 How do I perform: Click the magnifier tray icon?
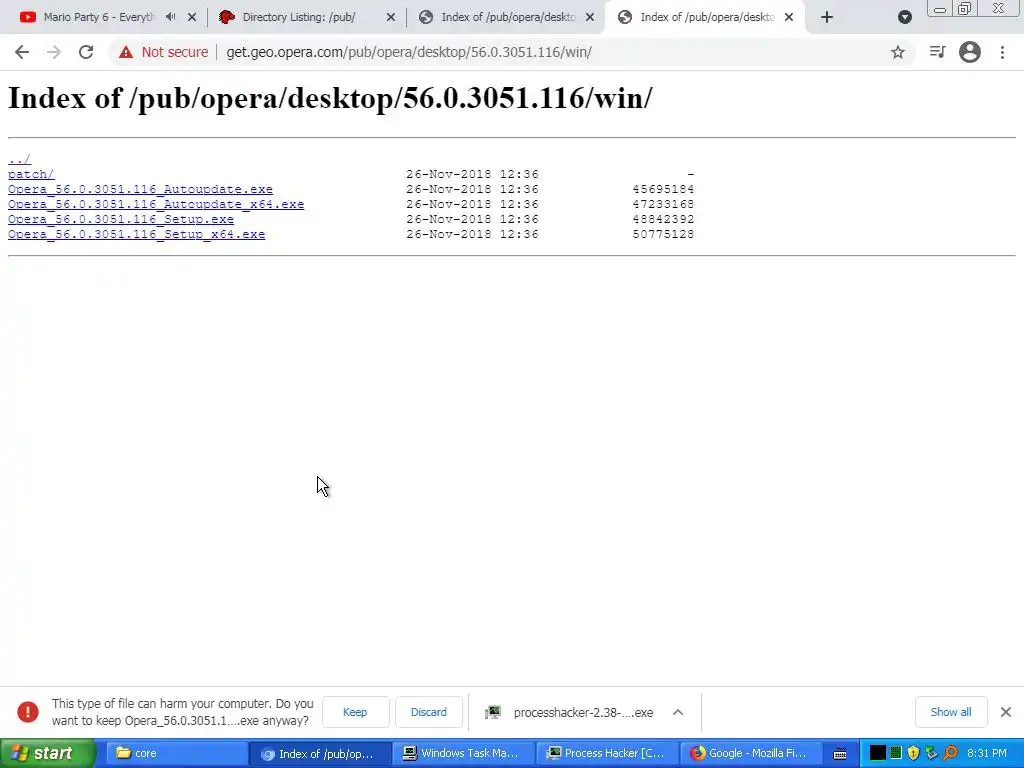coord(950,753)
